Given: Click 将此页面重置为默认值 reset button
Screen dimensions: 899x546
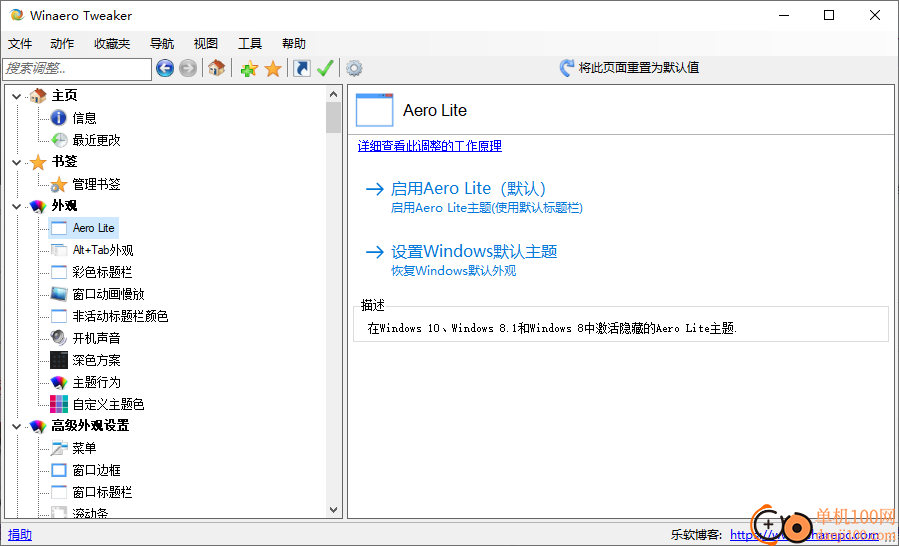Looking at the screenshot, I should point(630,68).
